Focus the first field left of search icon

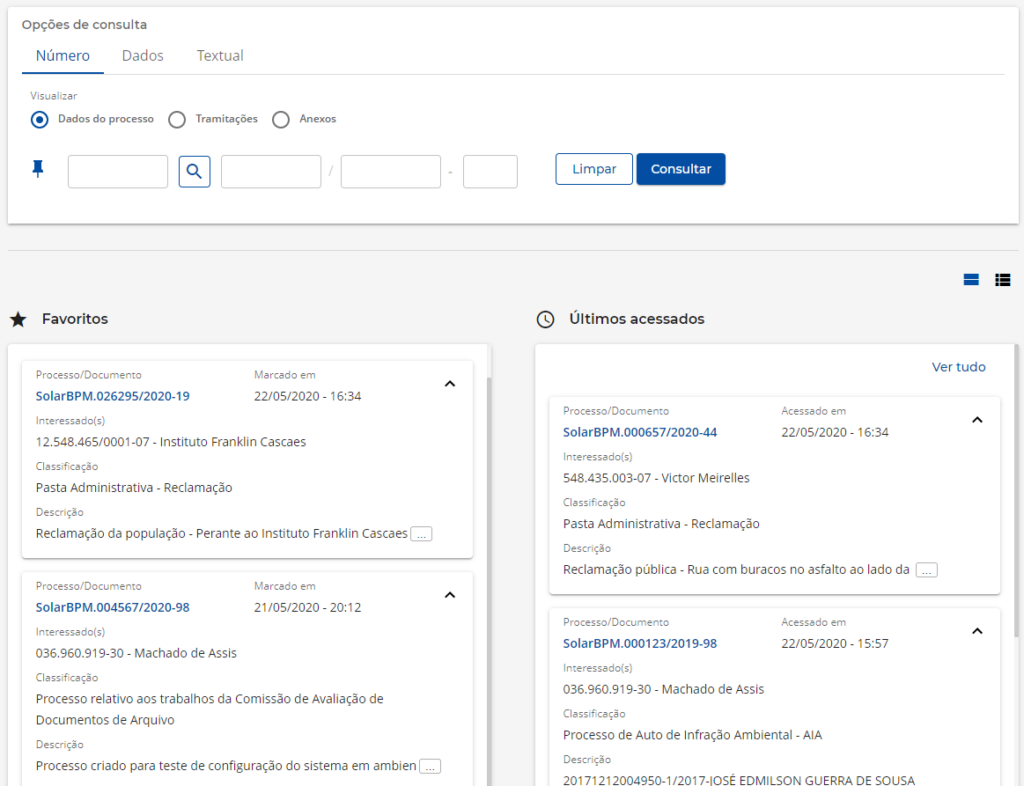coord(118,172)
